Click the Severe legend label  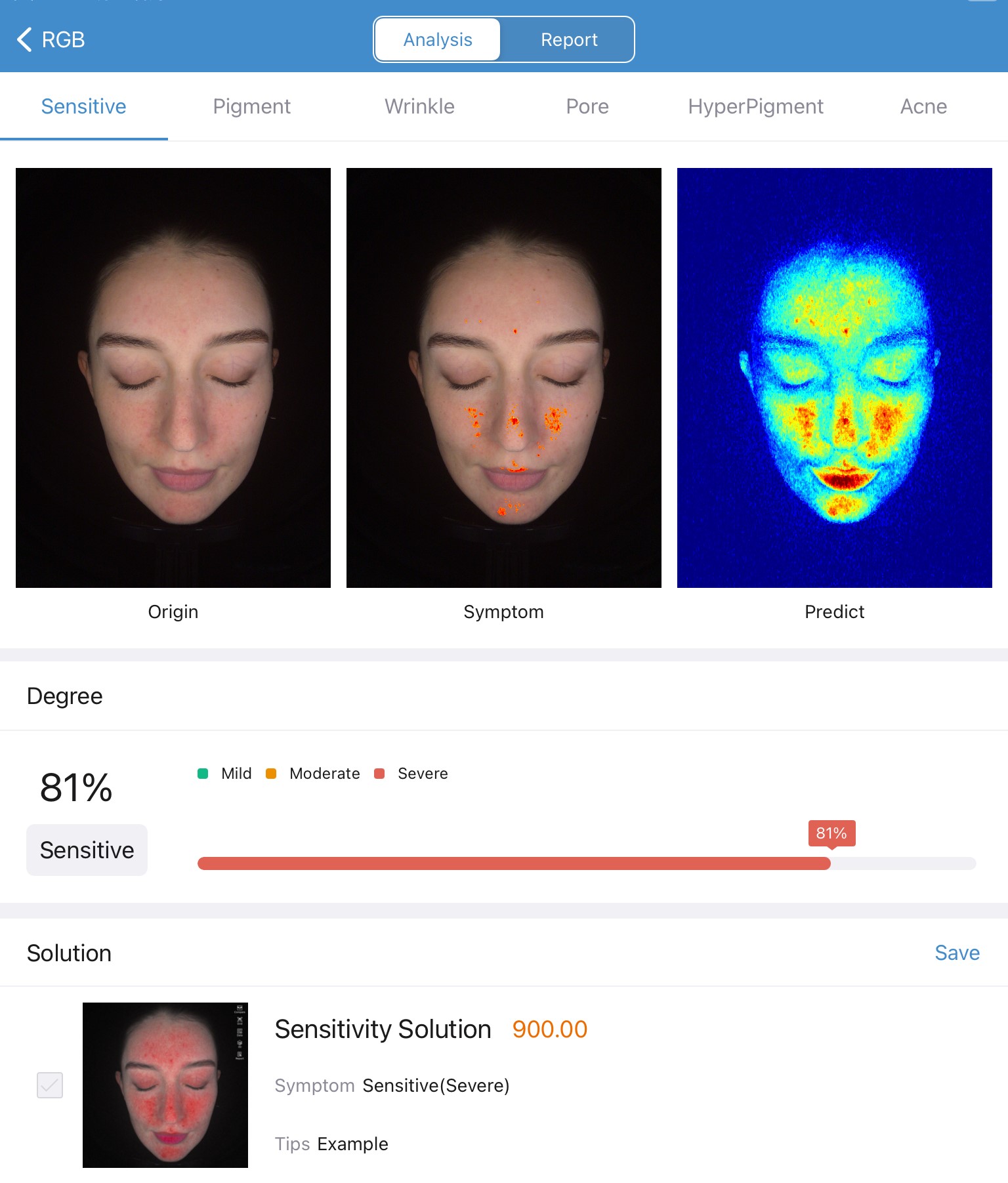tap(423, 774)
